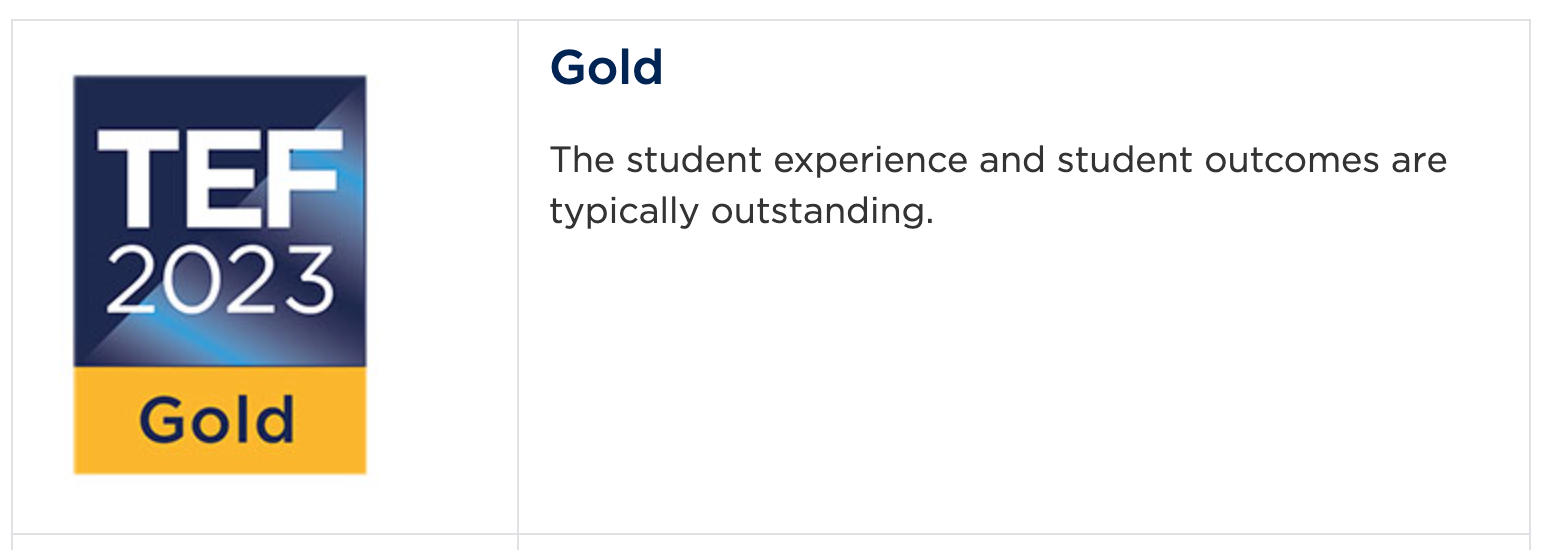Click the vertical divider between the table cells
Viewport: 1548px width, 550px height.
point(518,300)
